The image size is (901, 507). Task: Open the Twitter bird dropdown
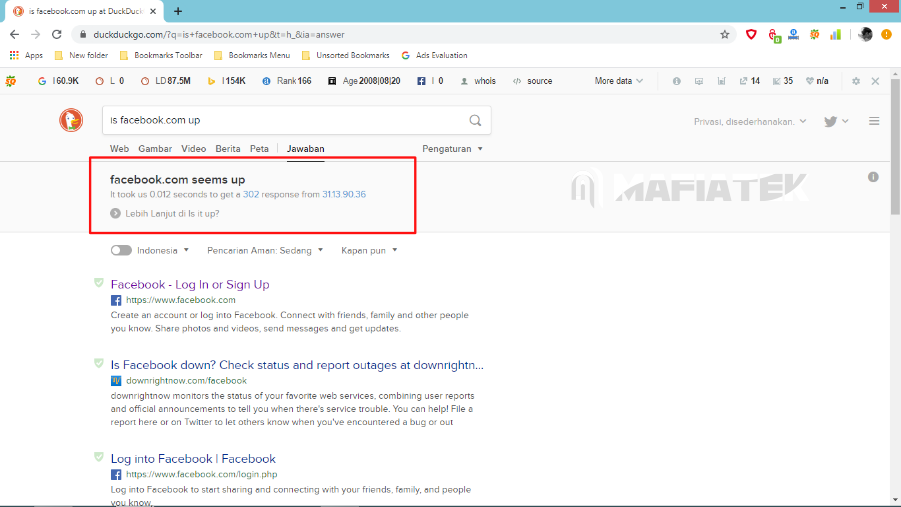pos(836,121)
